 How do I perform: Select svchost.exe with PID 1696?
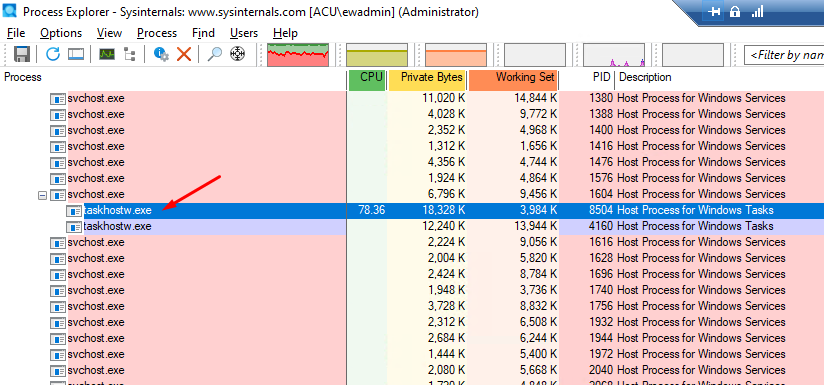tap(412, 275)
